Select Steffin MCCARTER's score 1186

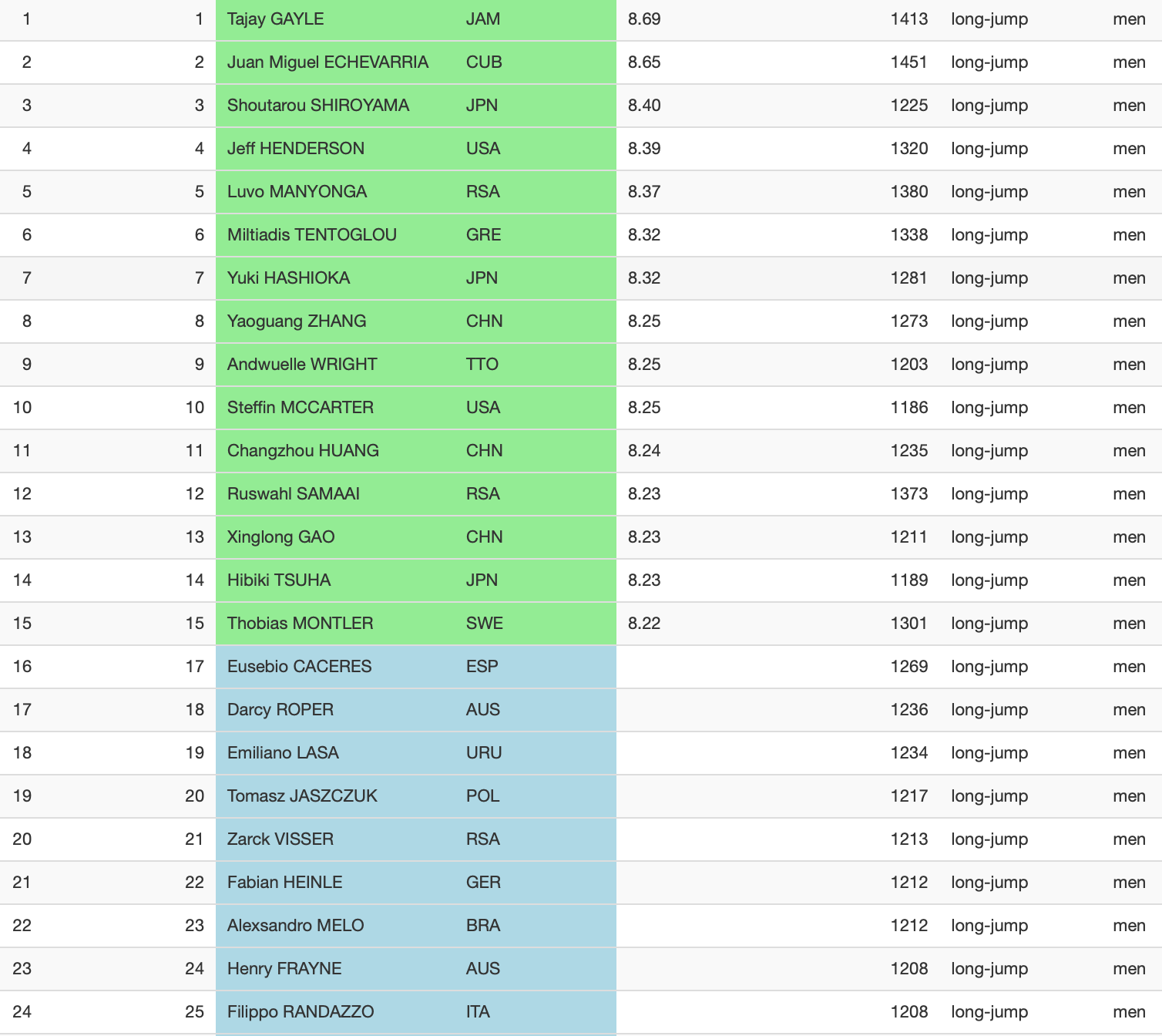click(908, 408)
